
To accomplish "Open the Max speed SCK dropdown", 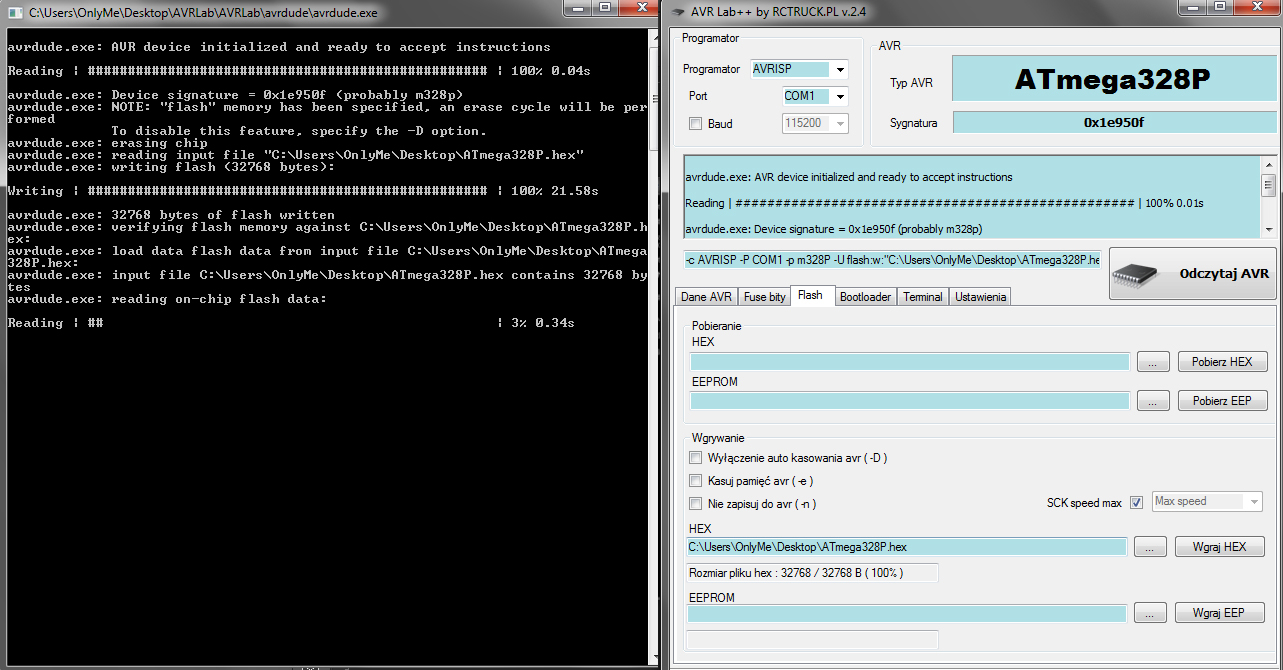I will pos(1208,501).
